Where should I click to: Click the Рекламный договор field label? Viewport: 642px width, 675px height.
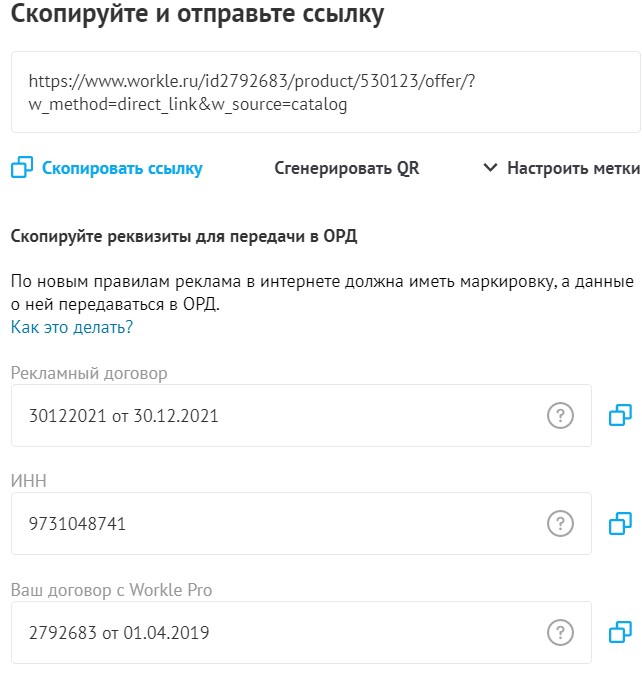(x=89, y=373)
